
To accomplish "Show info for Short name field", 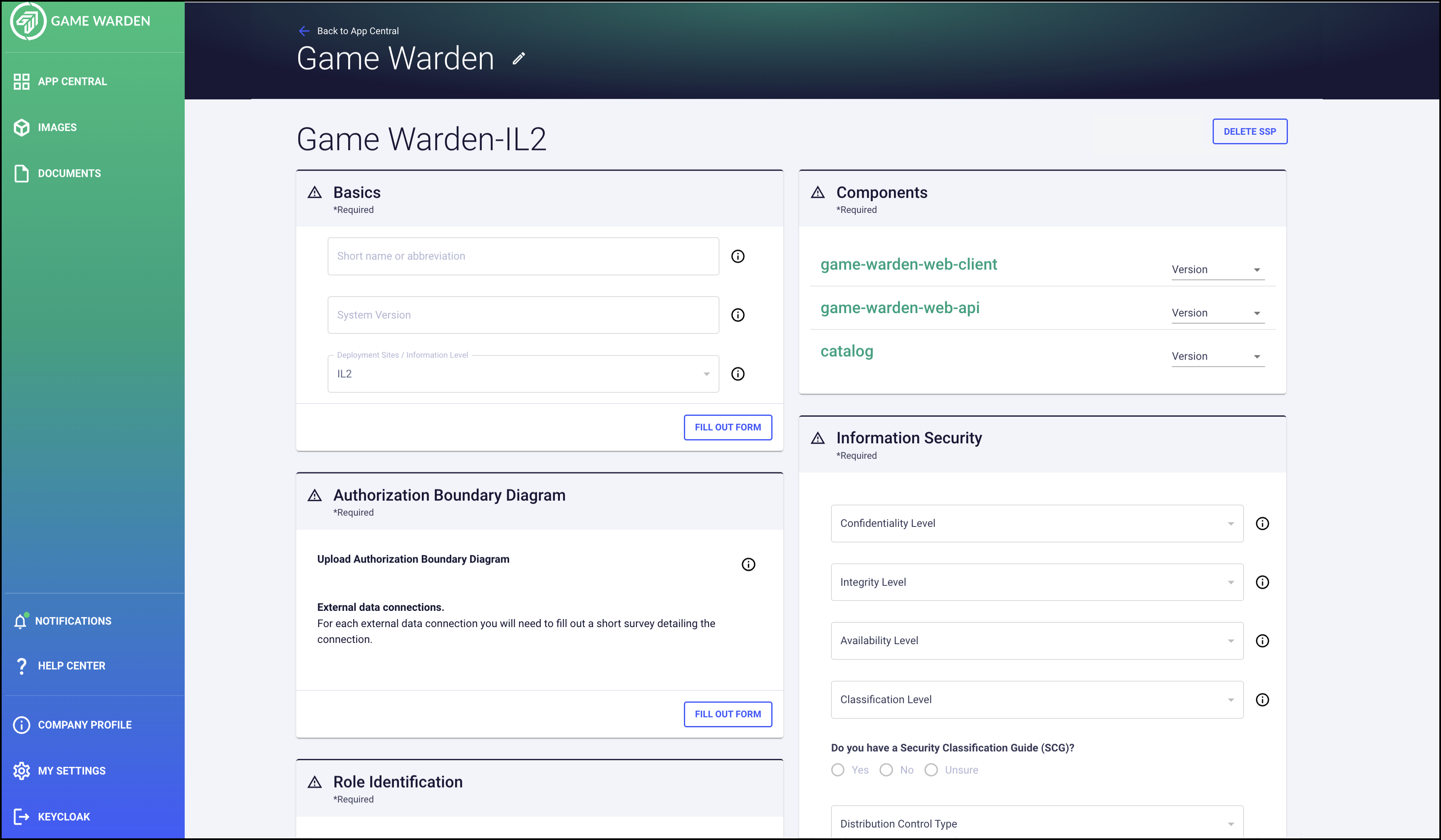I will point(738,256).
